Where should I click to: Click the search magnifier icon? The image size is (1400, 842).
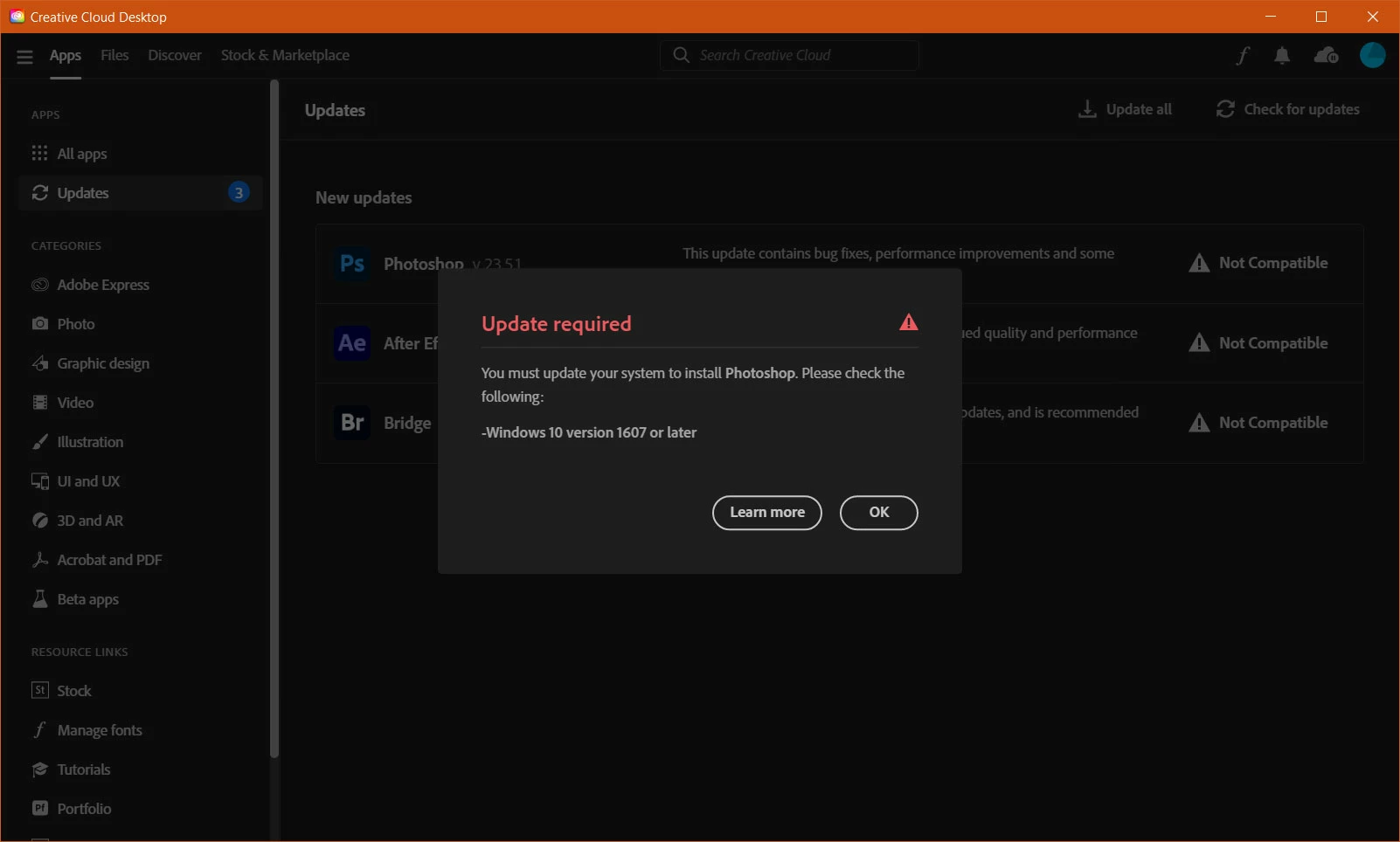click(x=681, y=55)
